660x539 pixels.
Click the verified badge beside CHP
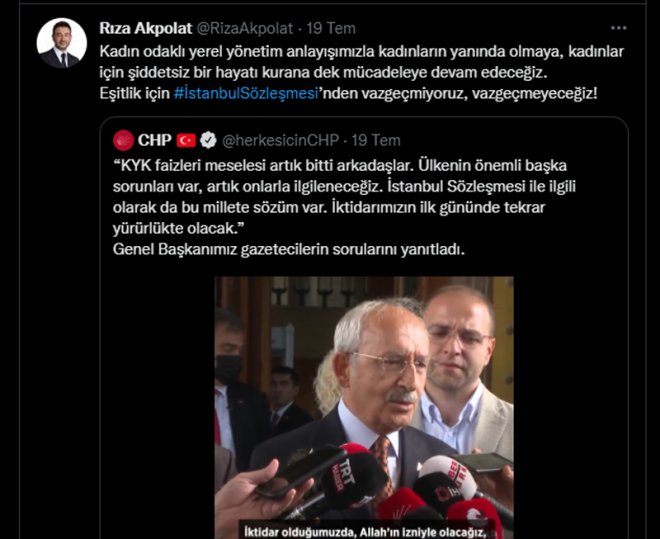pyautogui.click(x=208, y=140)
